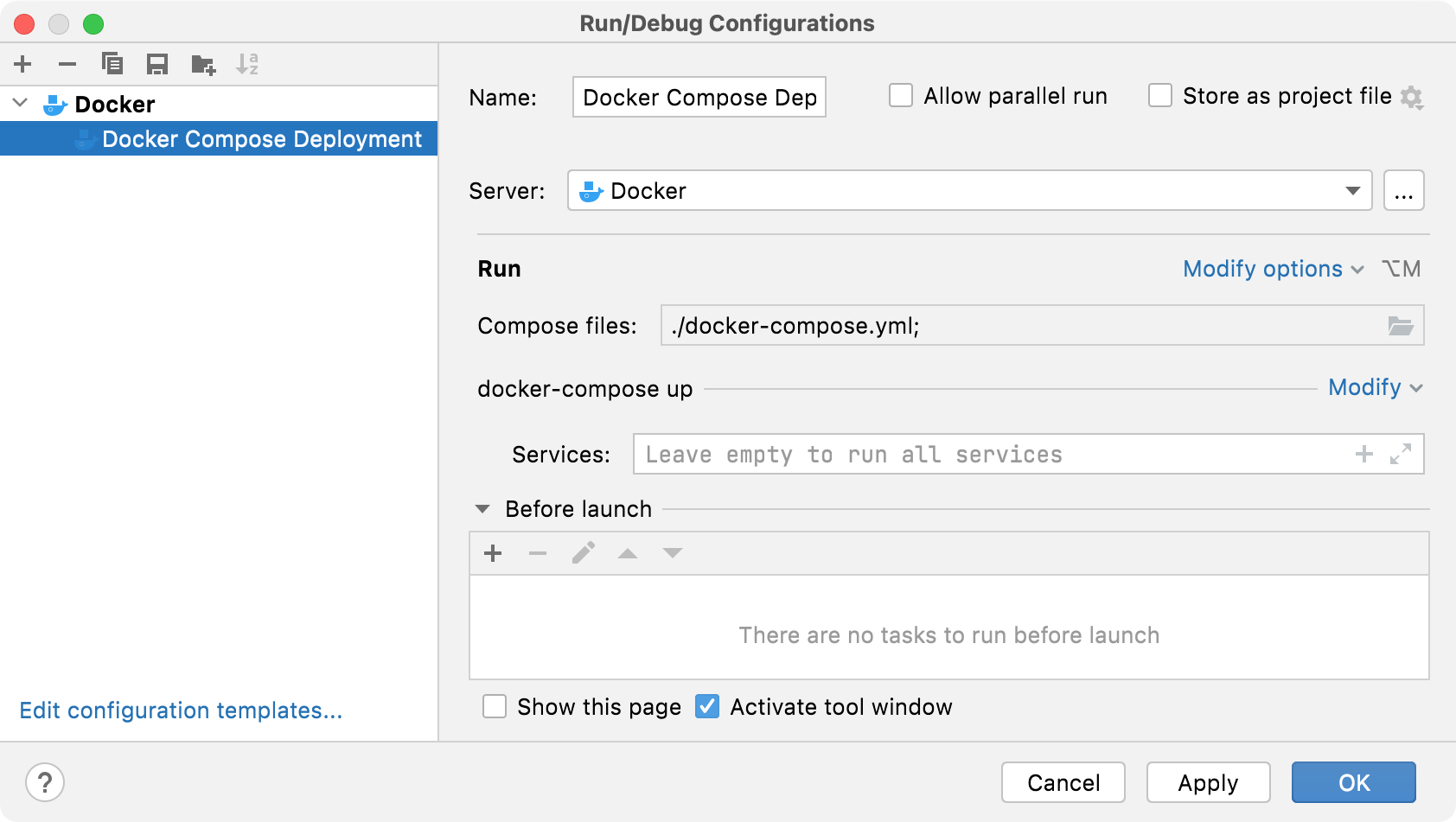Confirm with the OK button

(x=1354, y=782)
